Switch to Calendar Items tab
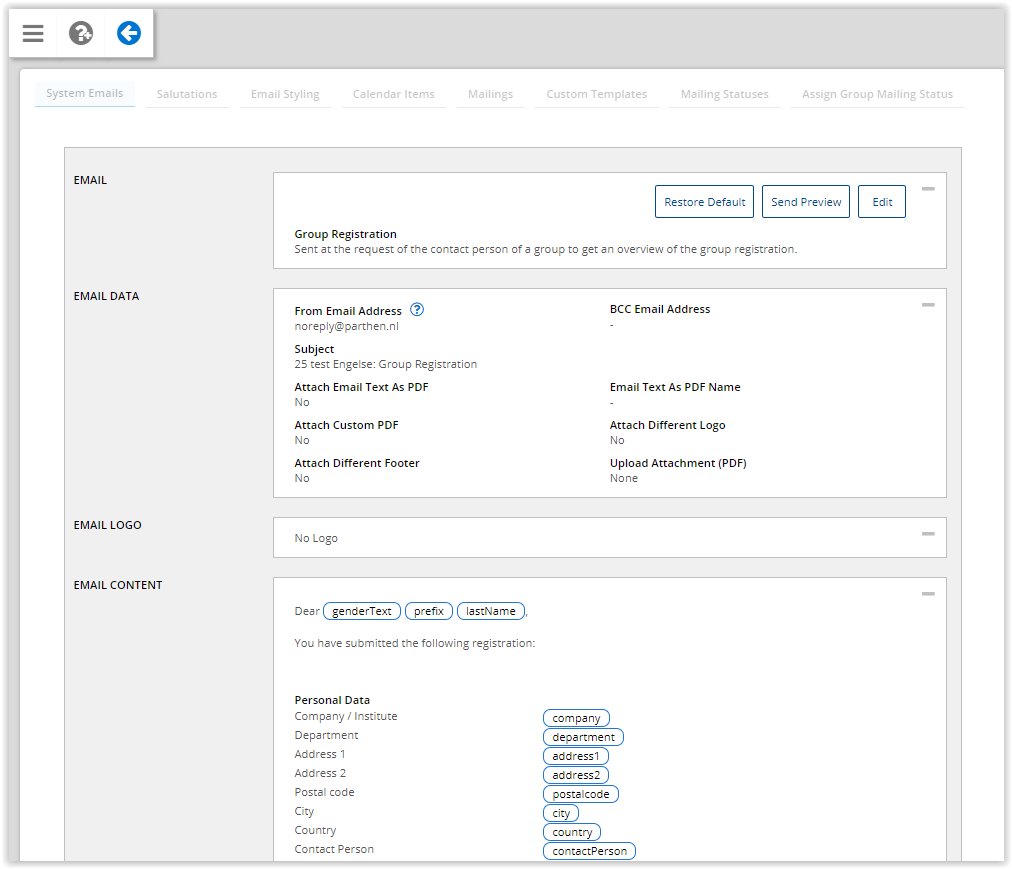This screenshot has height=869, width=1012. point(394,94)
